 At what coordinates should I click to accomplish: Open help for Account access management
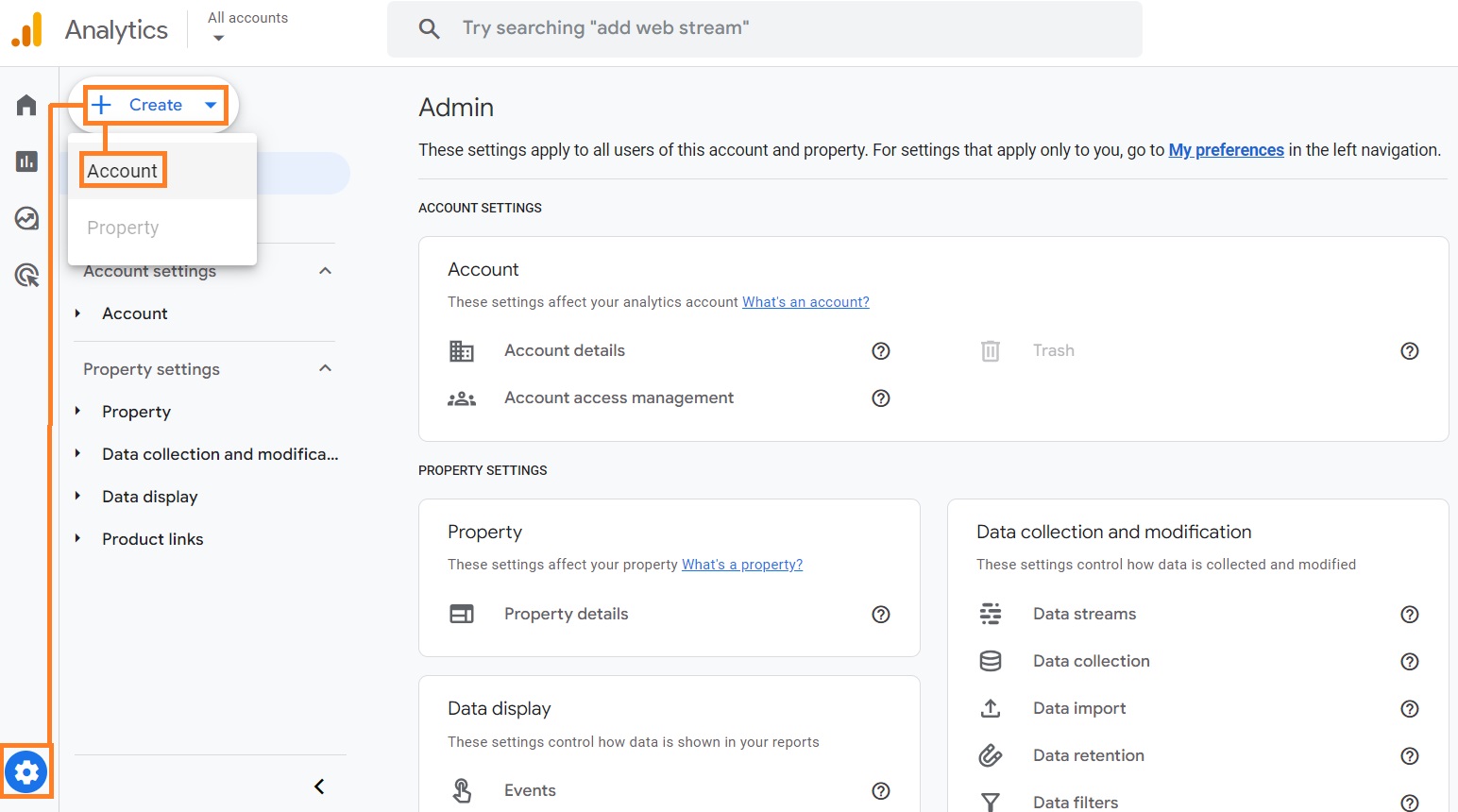coord(881,398)
